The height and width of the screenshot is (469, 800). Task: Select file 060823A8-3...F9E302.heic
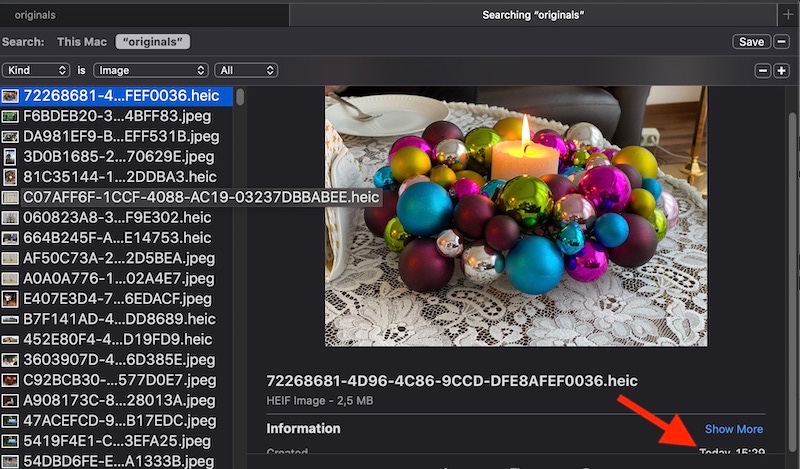click(x=116, y=218)
